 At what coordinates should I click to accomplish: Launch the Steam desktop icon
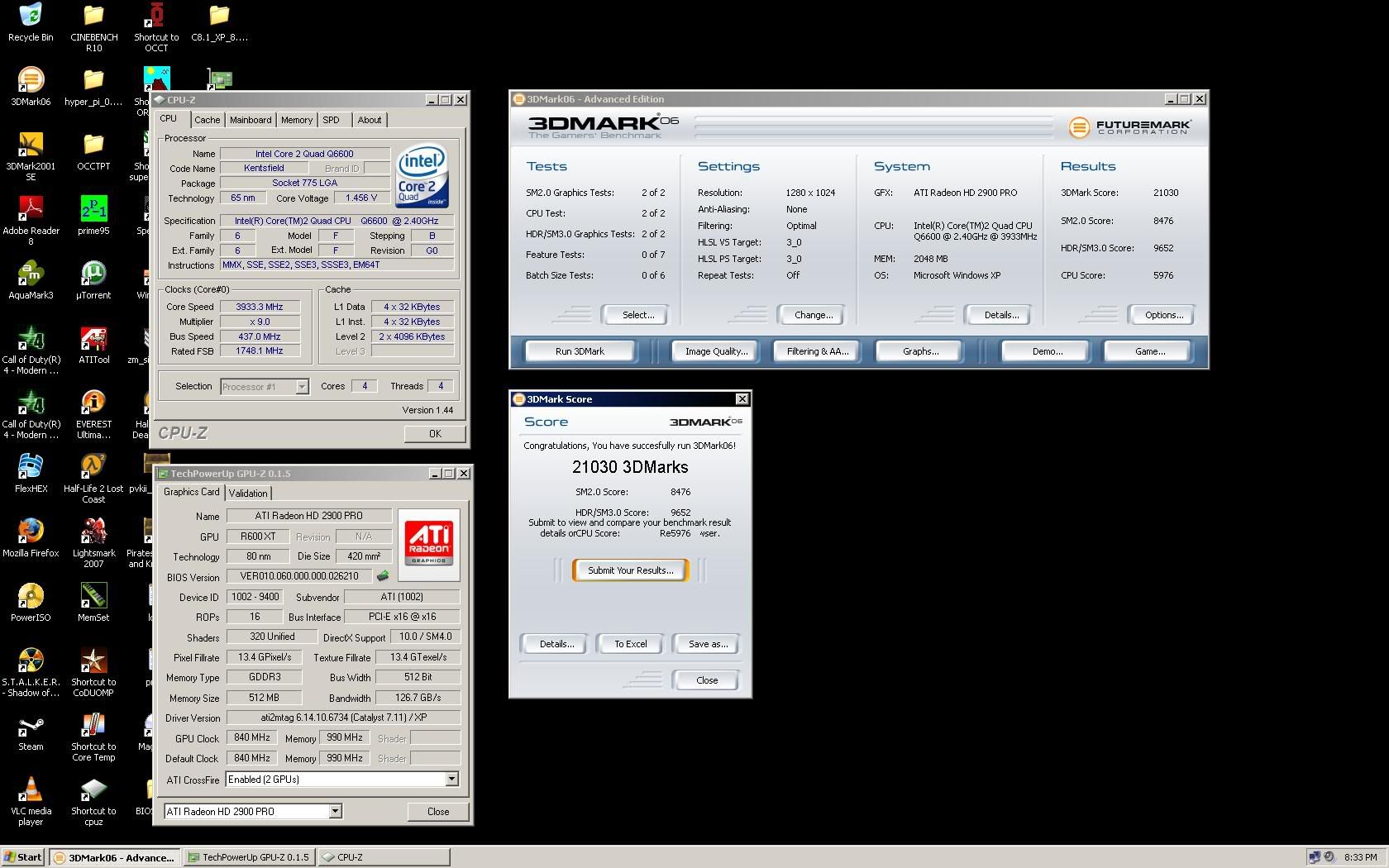[31, 732]
